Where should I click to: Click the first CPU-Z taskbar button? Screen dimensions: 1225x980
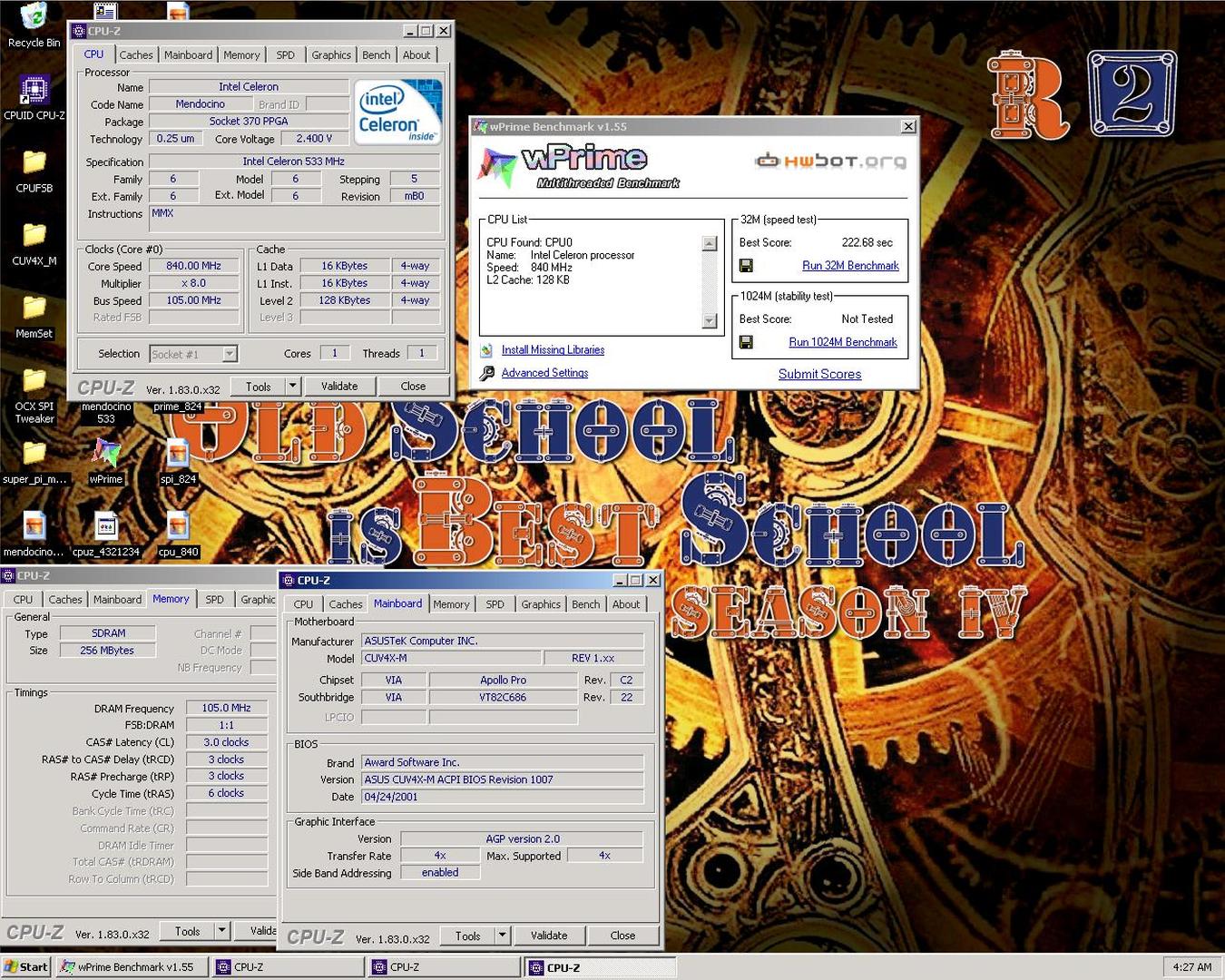[x=289, y=967]
